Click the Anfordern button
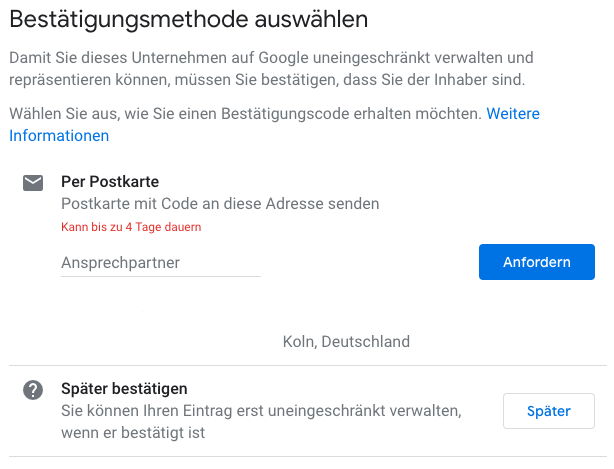 536,262
